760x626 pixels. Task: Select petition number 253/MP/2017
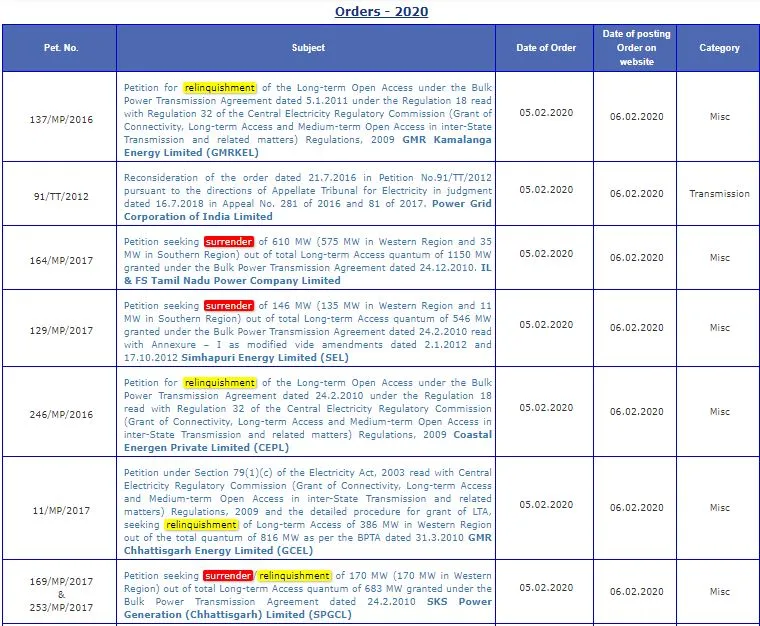pyautogui.click(x=61, y=607)
